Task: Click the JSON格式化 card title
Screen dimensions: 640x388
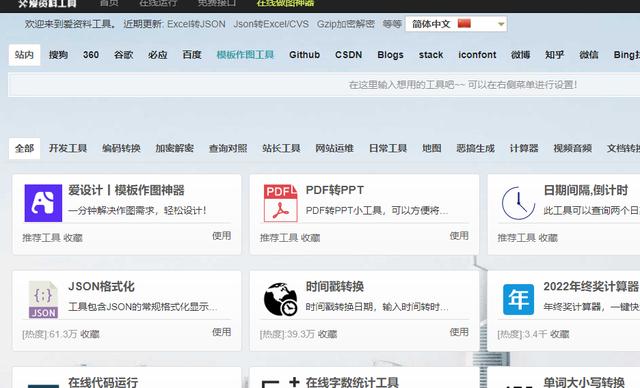Action: 101,286
